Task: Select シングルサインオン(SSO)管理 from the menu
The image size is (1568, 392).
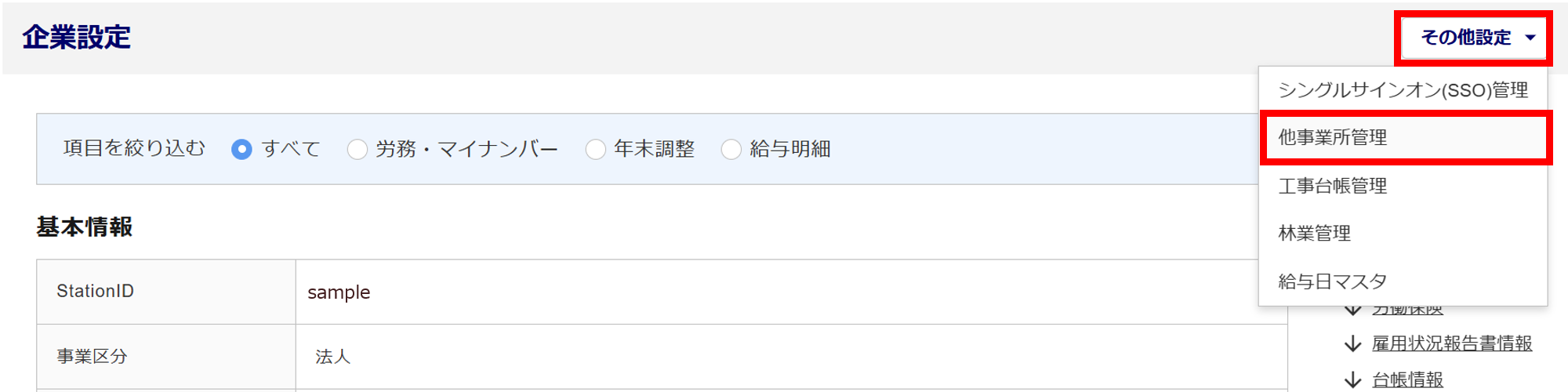Action: pyautogui.click(x=1403, y=90)
